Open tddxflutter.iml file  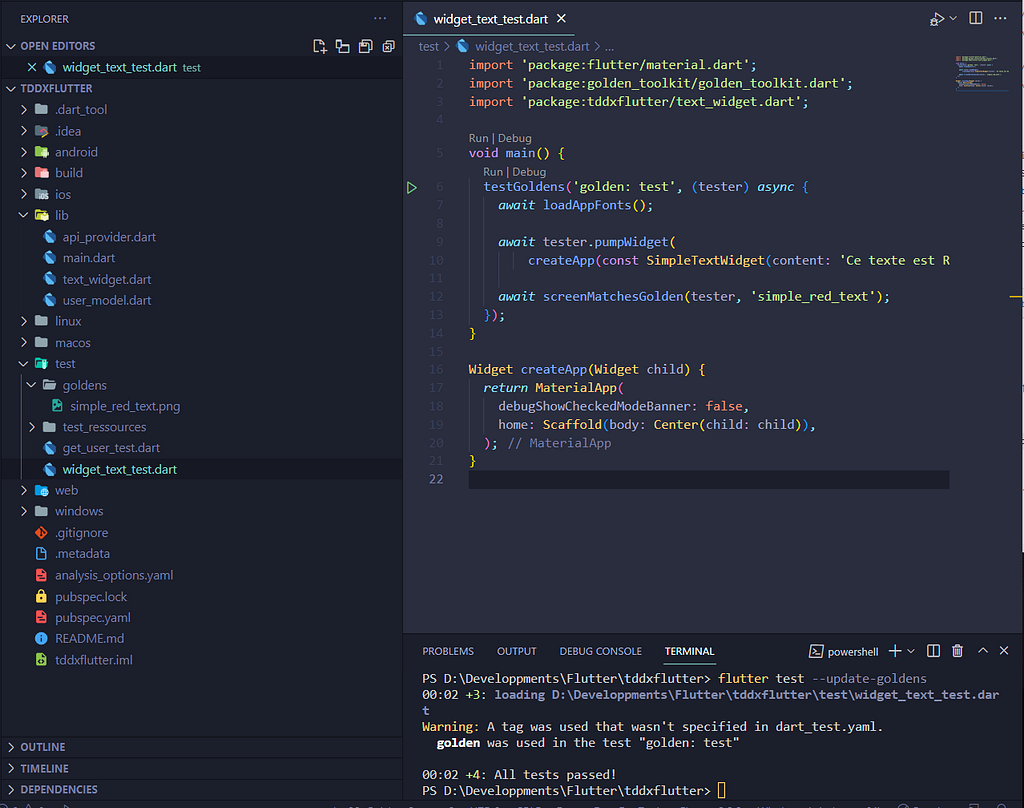(201, 660)
